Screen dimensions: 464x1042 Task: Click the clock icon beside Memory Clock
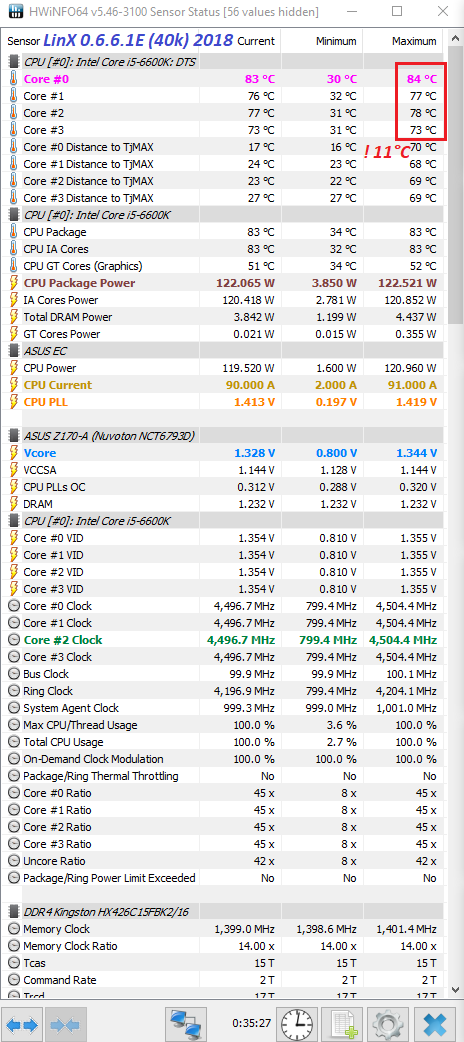(13, 929)
